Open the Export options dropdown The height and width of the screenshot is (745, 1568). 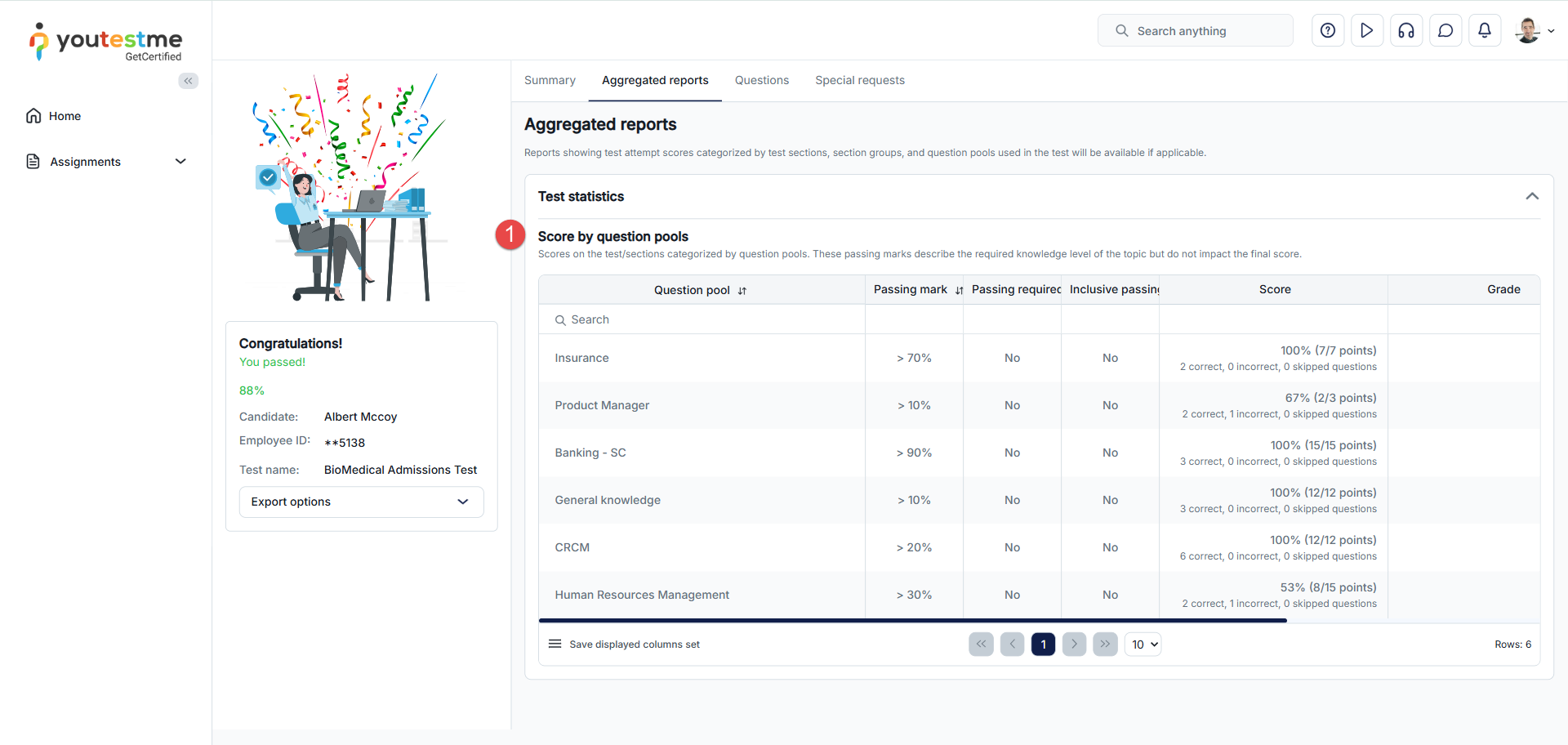point(361,502)
